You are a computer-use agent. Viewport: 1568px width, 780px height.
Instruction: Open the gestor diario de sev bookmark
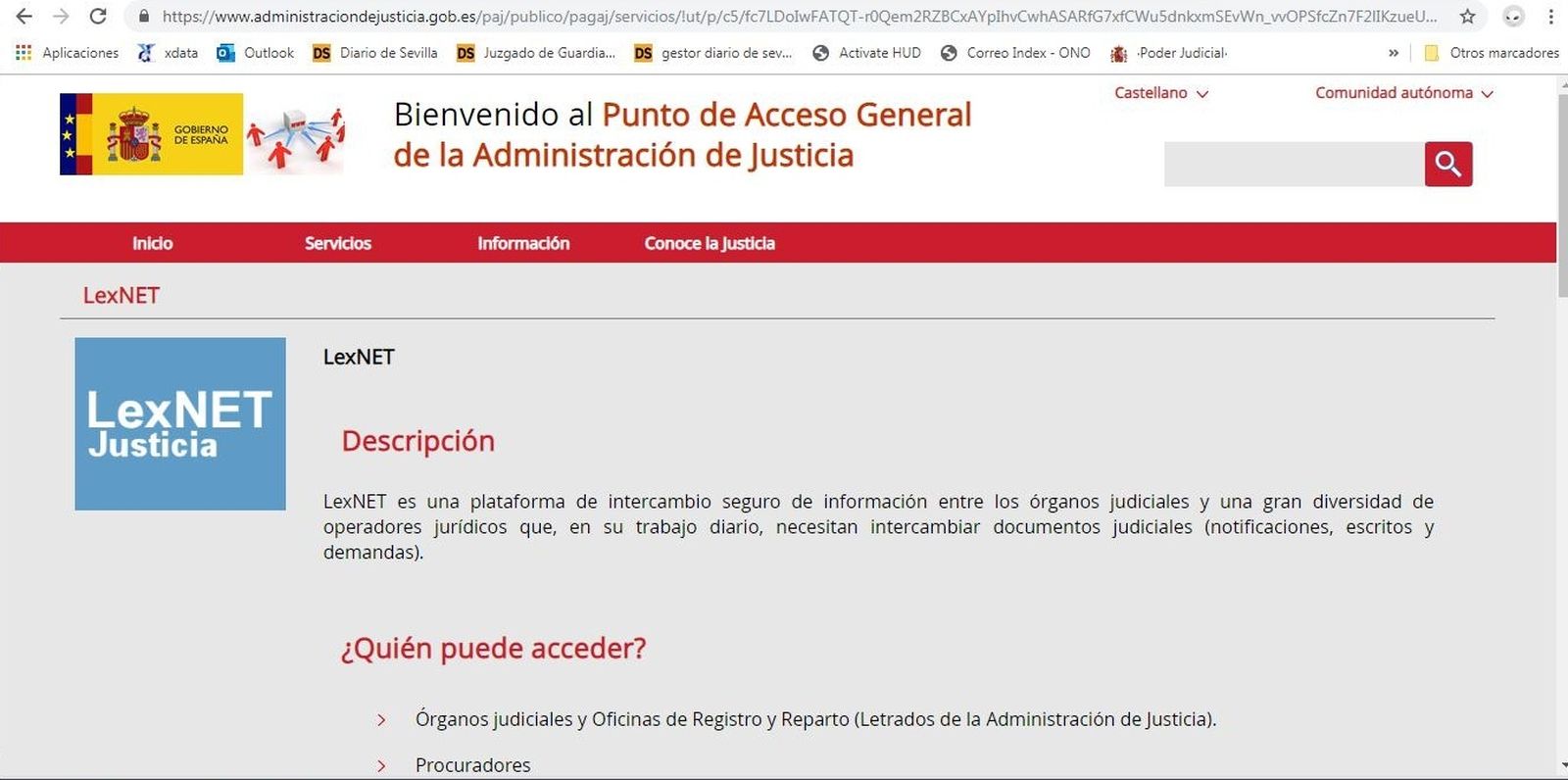click(x=713, y=53)
